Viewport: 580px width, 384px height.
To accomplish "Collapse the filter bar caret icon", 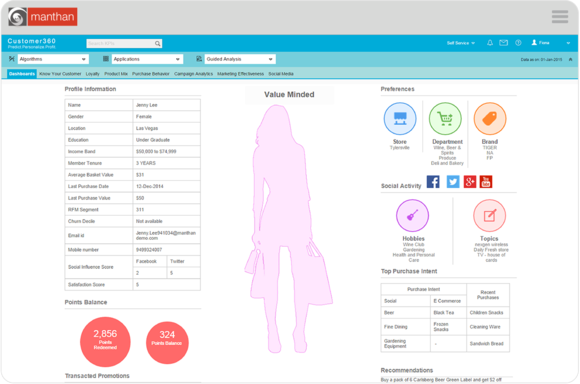I will point(570,59).
